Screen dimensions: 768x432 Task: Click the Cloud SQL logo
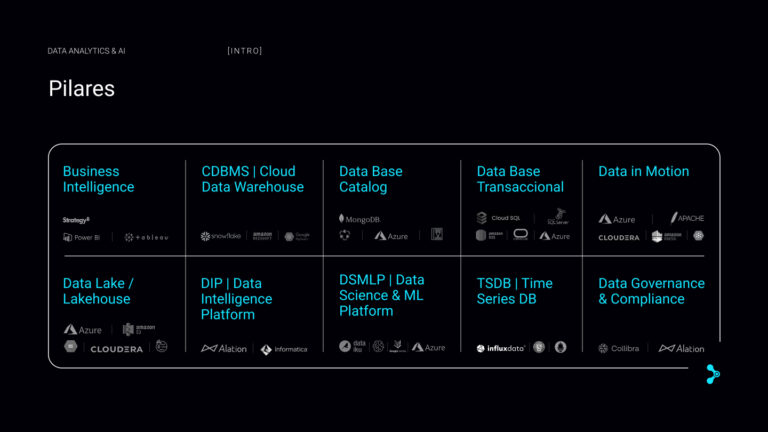498,217
